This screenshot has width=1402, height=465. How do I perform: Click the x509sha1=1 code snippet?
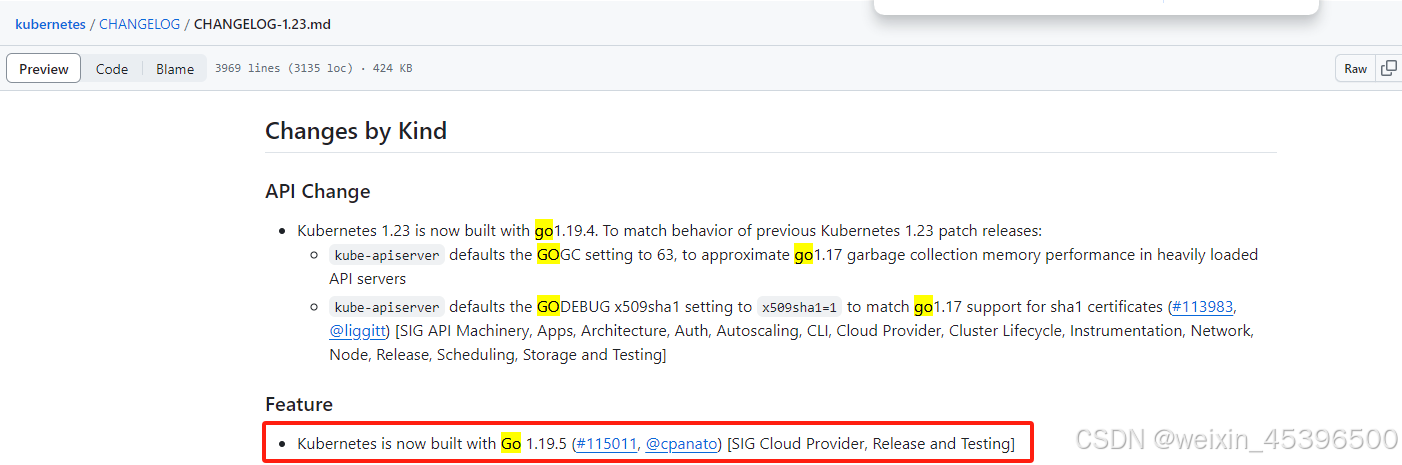tap(800, 307)
